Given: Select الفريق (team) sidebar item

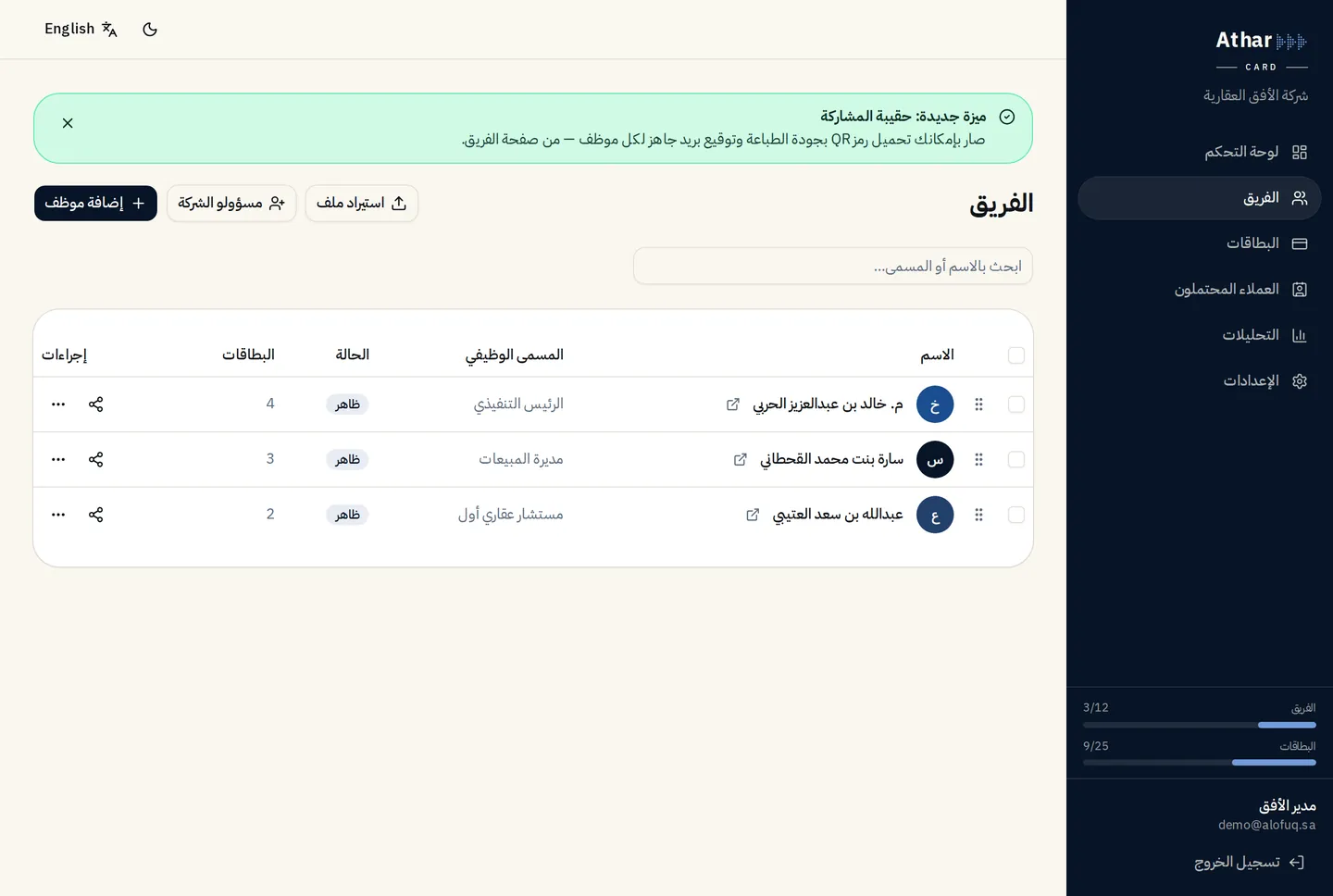Looking at the screenshot, I should coord(1200,198).
